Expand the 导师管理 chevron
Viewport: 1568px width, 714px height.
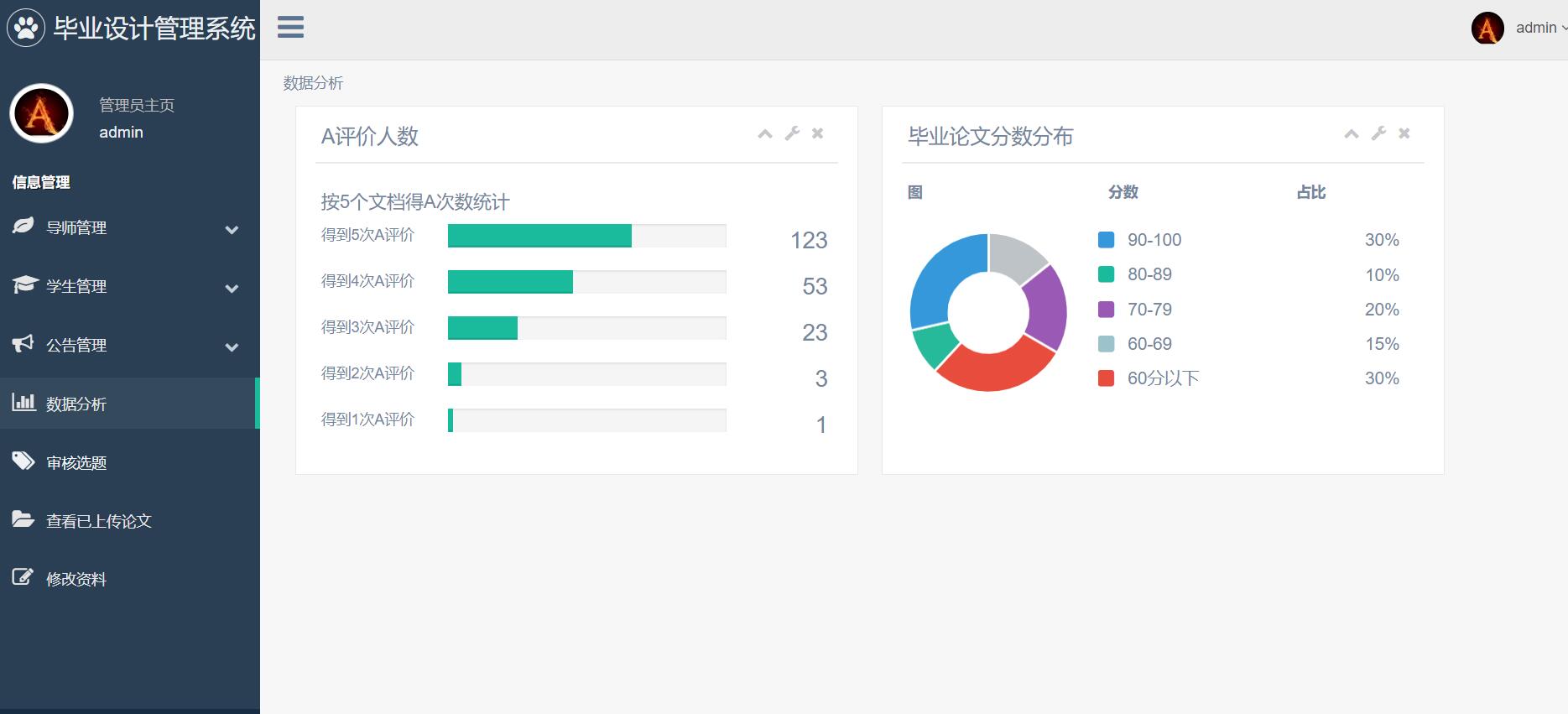click(232, 229)
